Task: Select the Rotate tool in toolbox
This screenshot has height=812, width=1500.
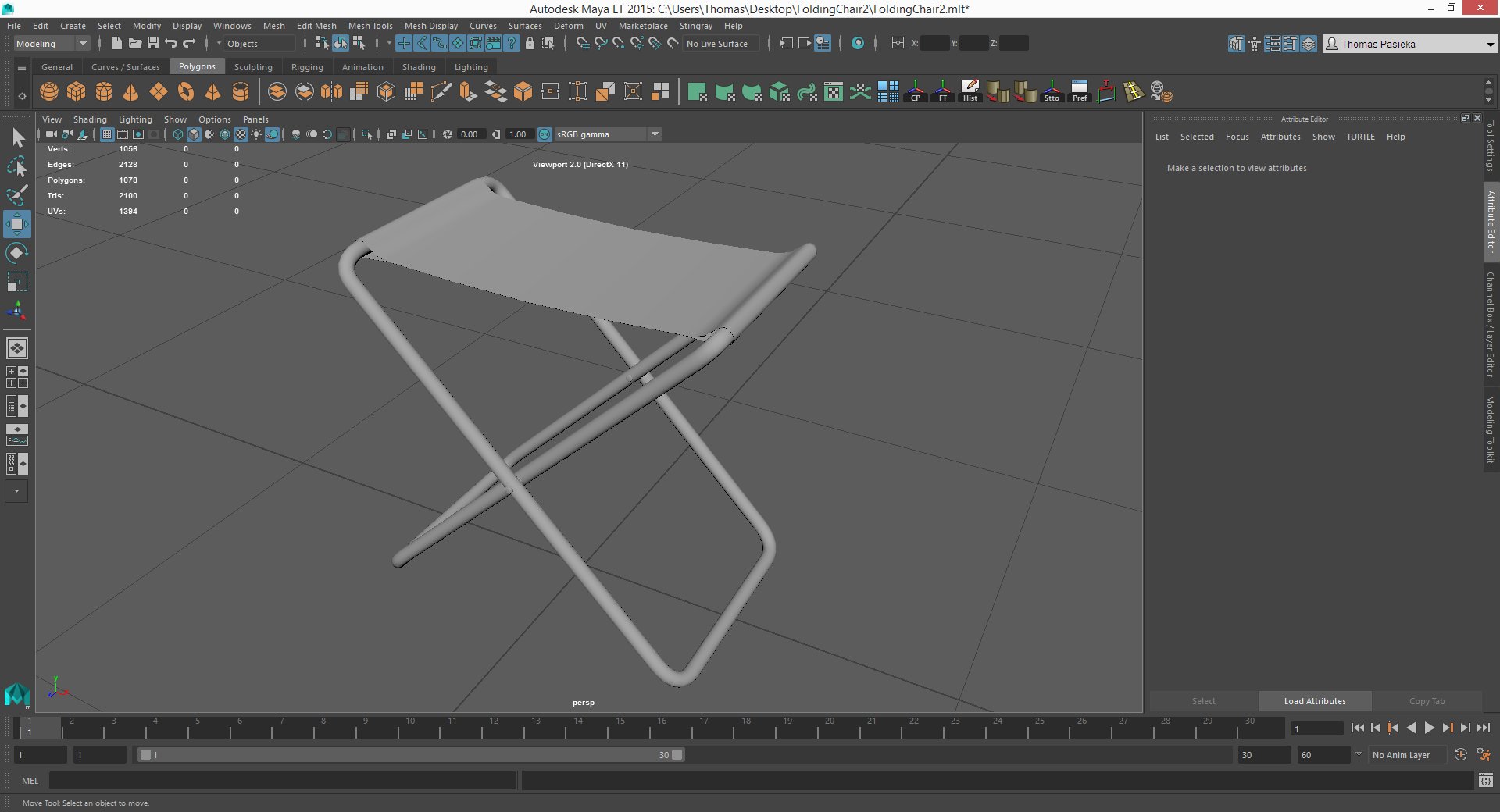Action: tap(16, 253)
